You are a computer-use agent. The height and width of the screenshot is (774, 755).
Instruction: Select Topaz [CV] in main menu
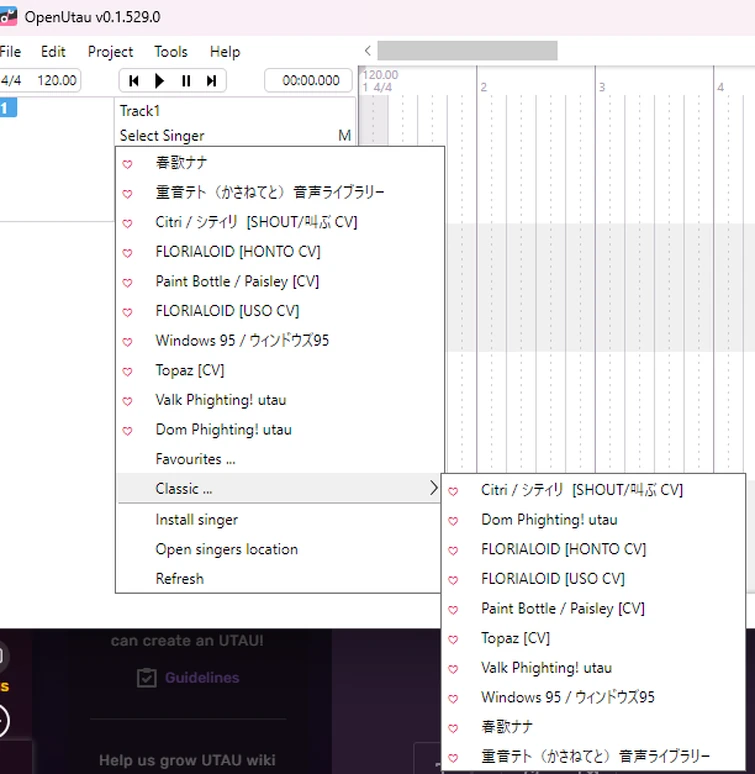[190, 370]
